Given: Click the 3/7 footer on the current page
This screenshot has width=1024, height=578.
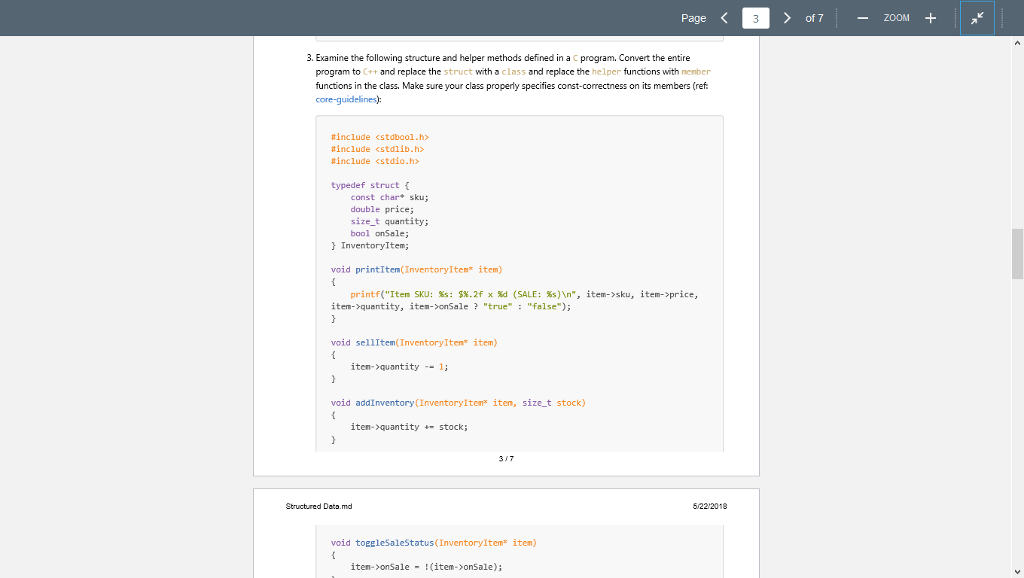Looking at the screenshot, I should click(x=506, y=459).
